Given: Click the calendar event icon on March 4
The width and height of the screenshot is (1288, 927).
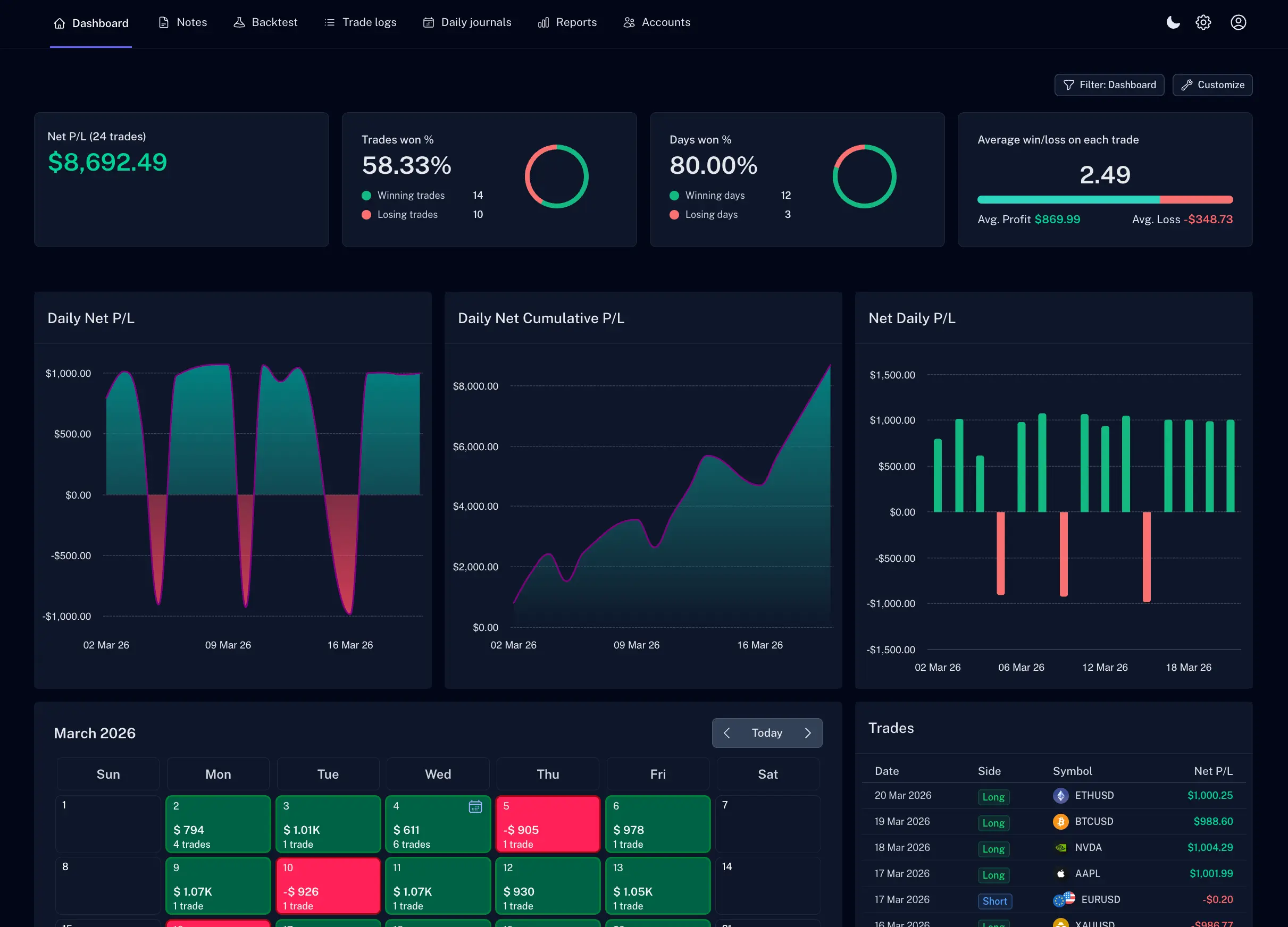Looking at the screenshot, I should click(475, 807).
